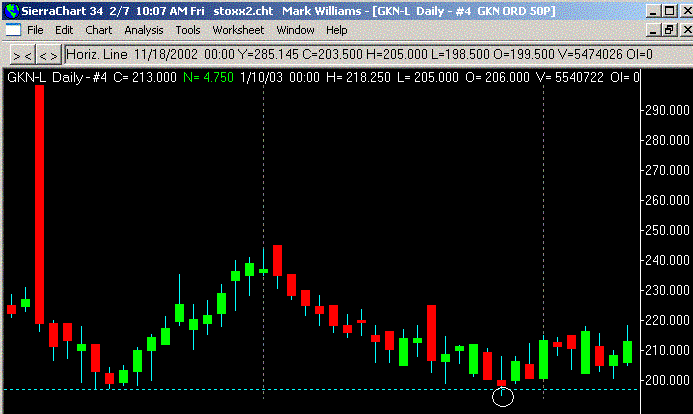Click the 250.000 label on the price scale

pyautogui.click(x=666, y=231)
